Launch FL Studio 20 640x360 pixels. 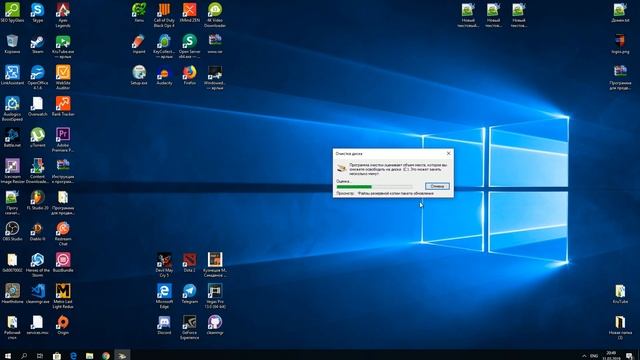(38, 200)
